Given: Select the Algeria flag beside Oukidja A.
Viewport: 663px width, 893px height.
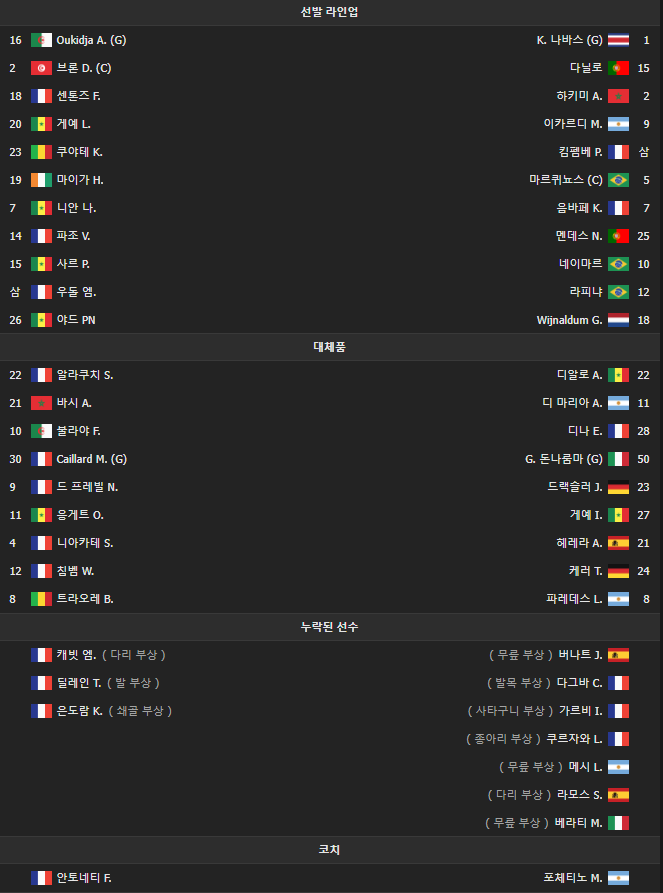Looking at the screenshot, I should tap(41, 40).
